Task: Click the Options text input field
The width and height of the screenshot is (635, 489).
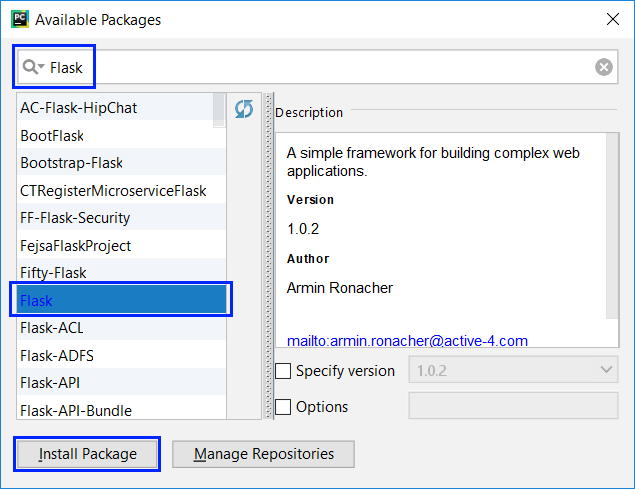Action: click(x=514, y=407)
